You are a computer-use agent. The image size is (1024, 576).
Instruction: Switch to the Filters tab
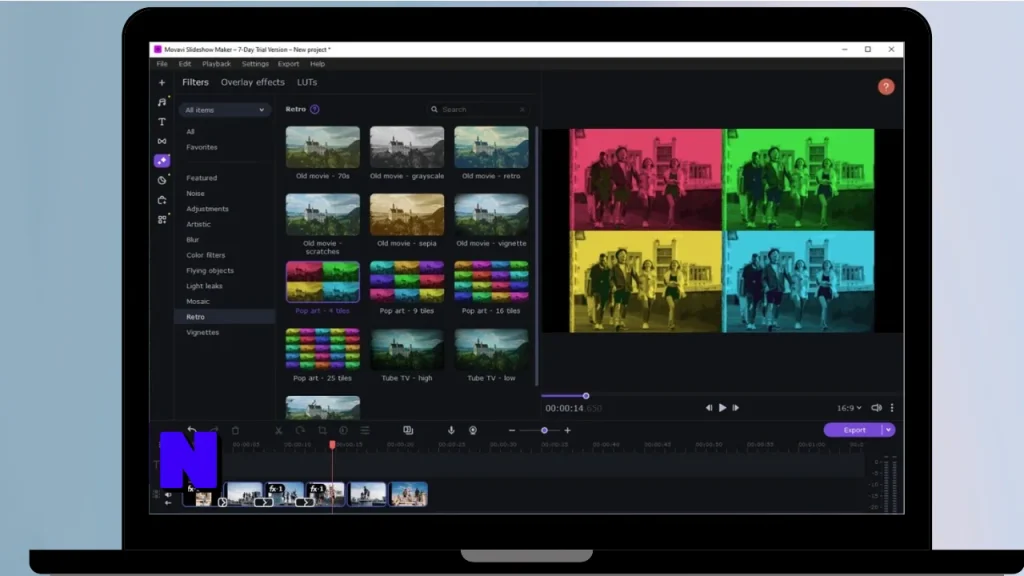coord(195,82)
